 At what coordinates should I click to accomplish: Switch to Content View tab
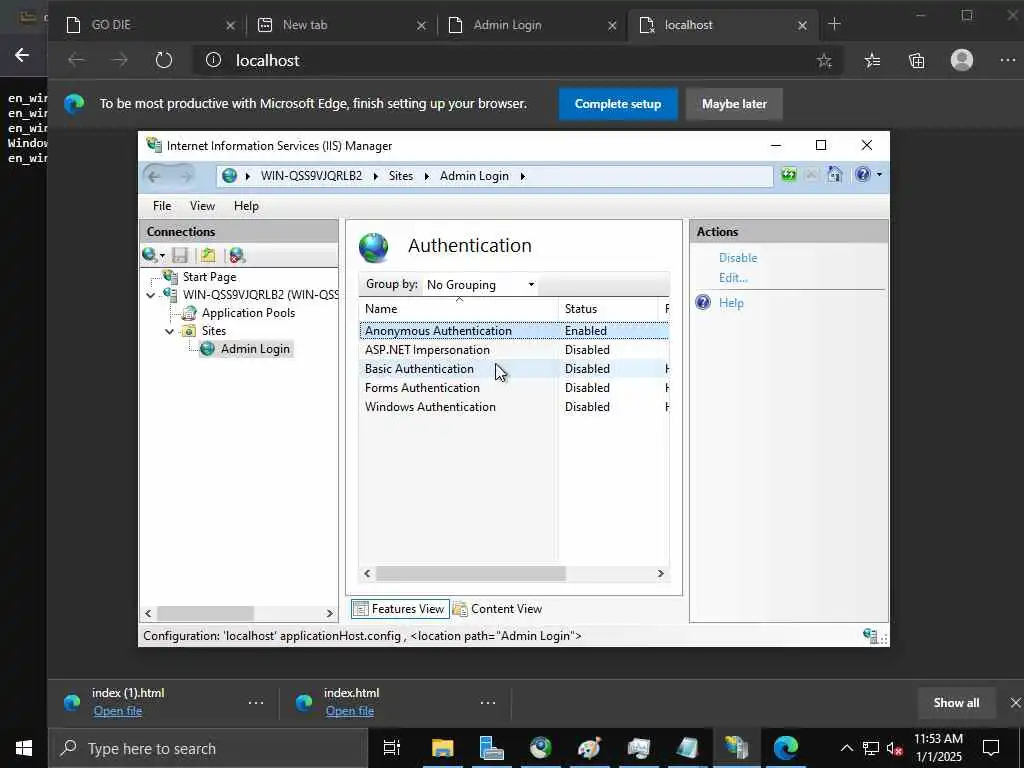coord(498,609)
